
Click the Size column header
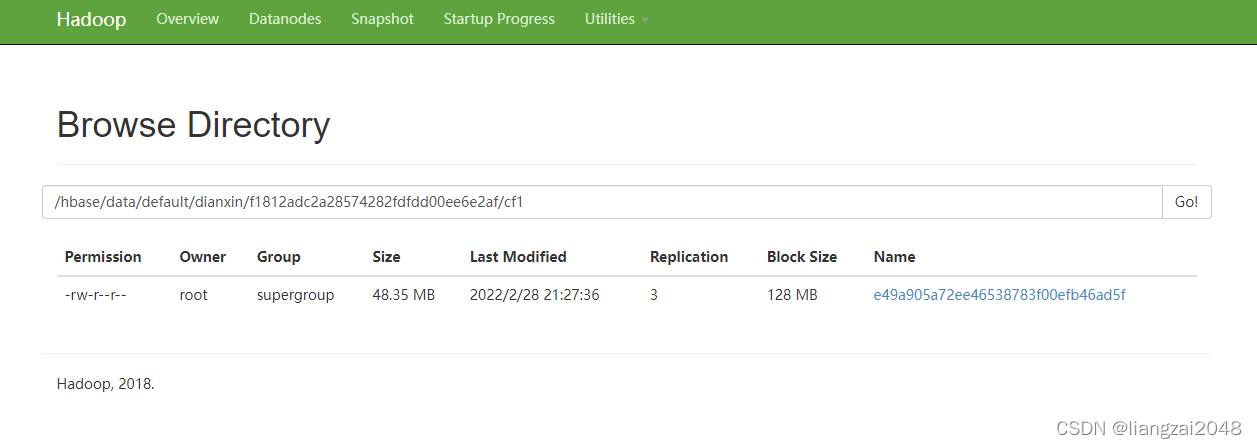(386, 257)
